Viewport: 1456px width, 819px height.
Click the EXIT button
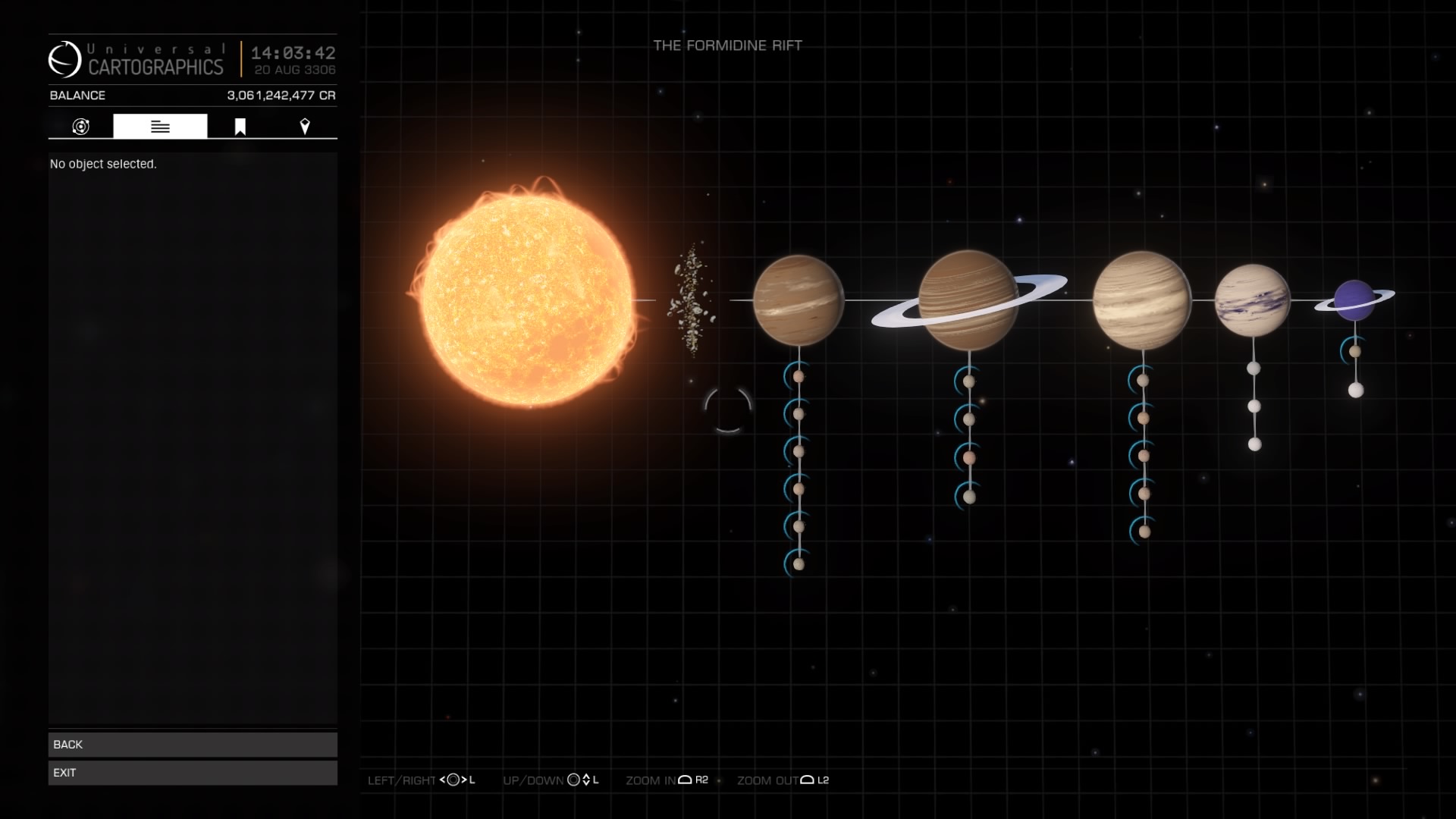(x=193, y=773)
